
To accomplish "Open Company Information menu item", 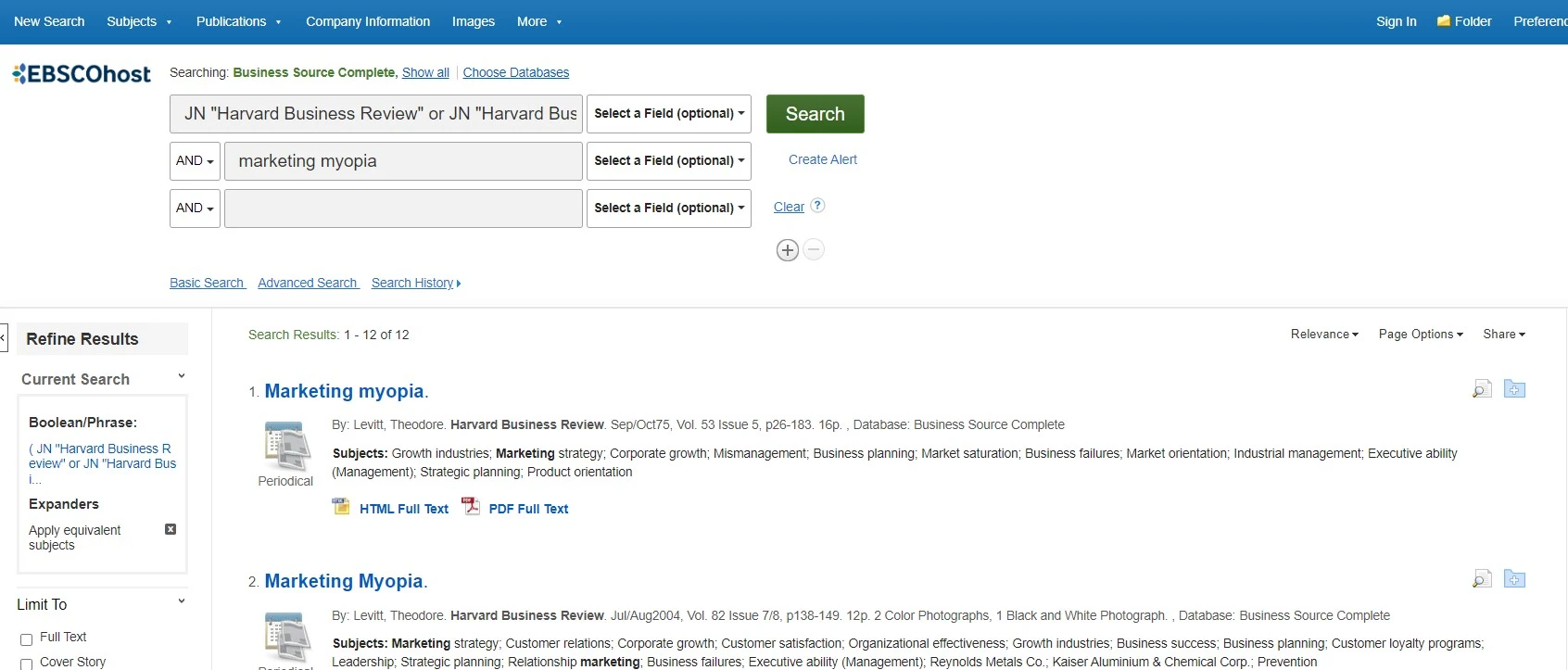I will [x=368, y=21].
